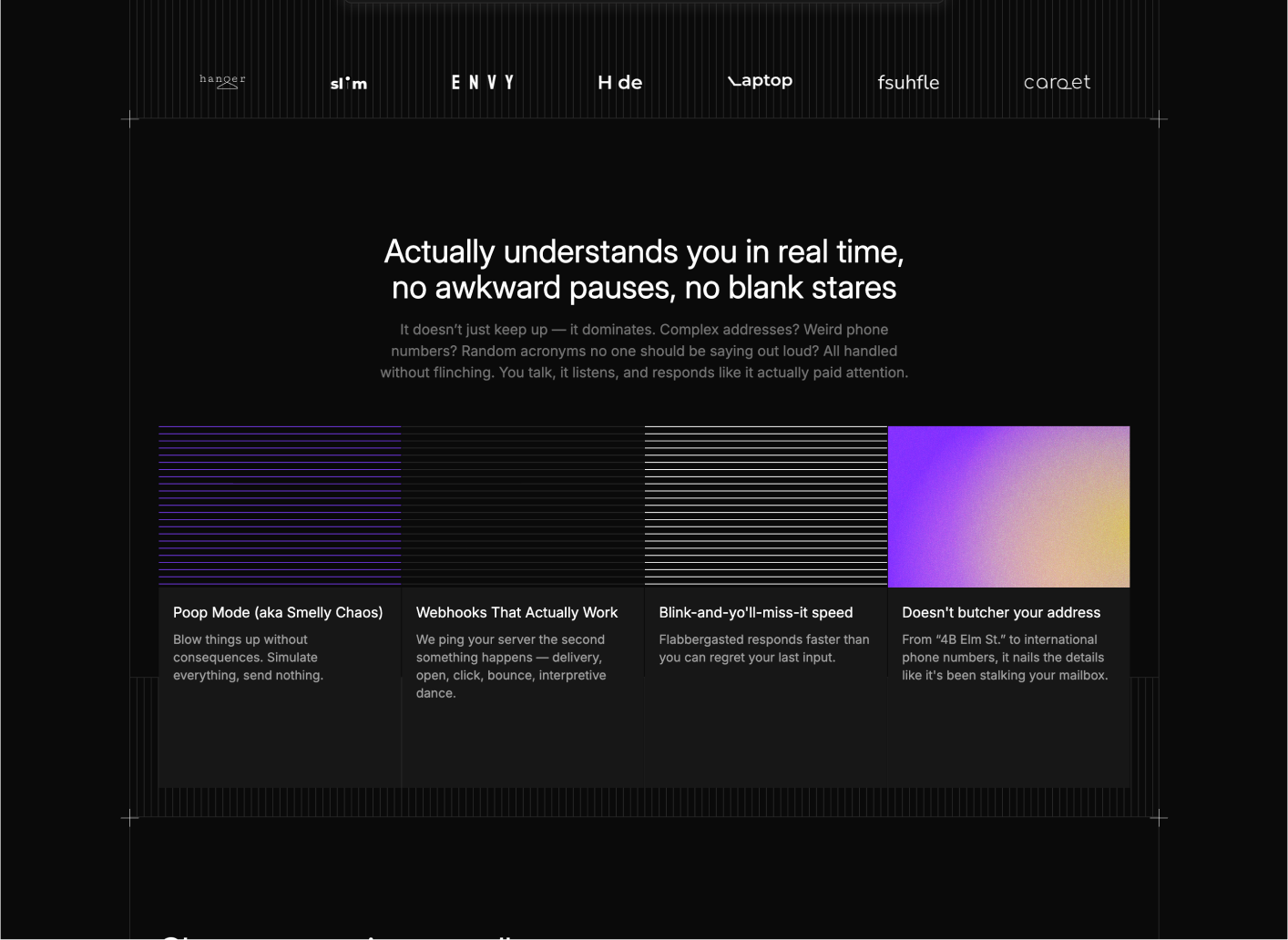
Task: Select the Webhooks That Actually Work title
Action: point(516,613)
